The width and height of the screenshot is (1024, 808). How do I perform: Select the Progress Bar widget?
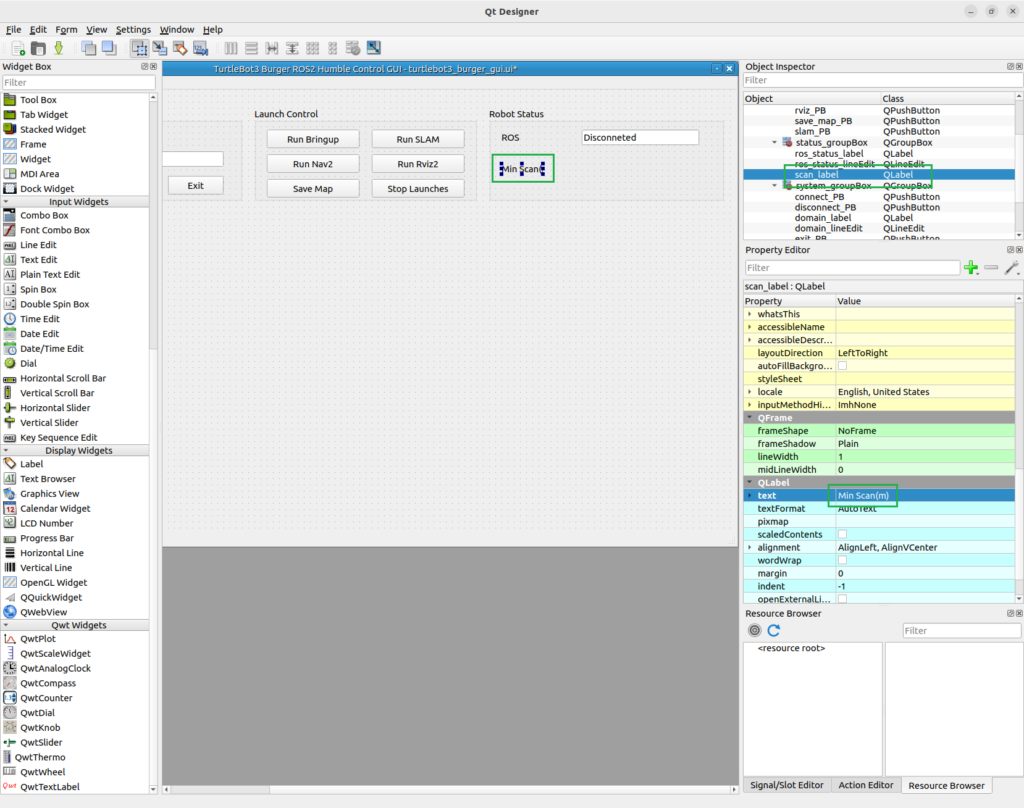[46, 538]
